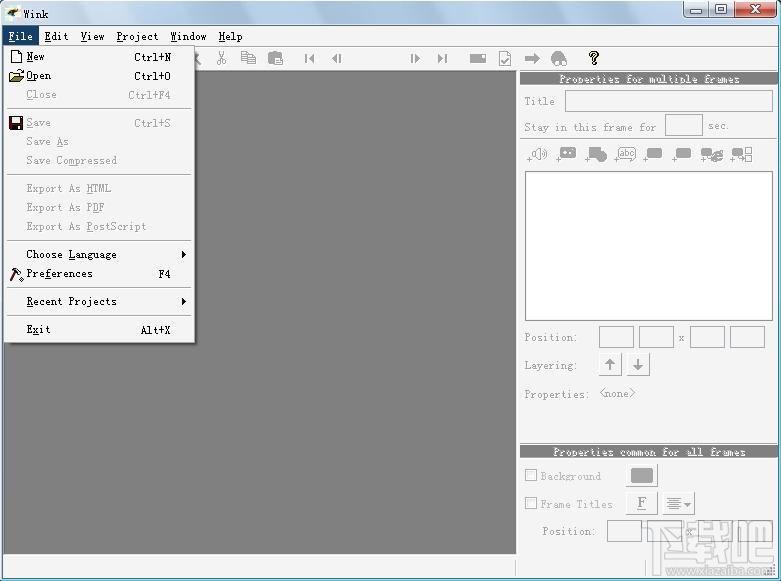The height and width of the screenshot is (581, 781).
Task: Click the add textbox abc icon
Action: 625,154
